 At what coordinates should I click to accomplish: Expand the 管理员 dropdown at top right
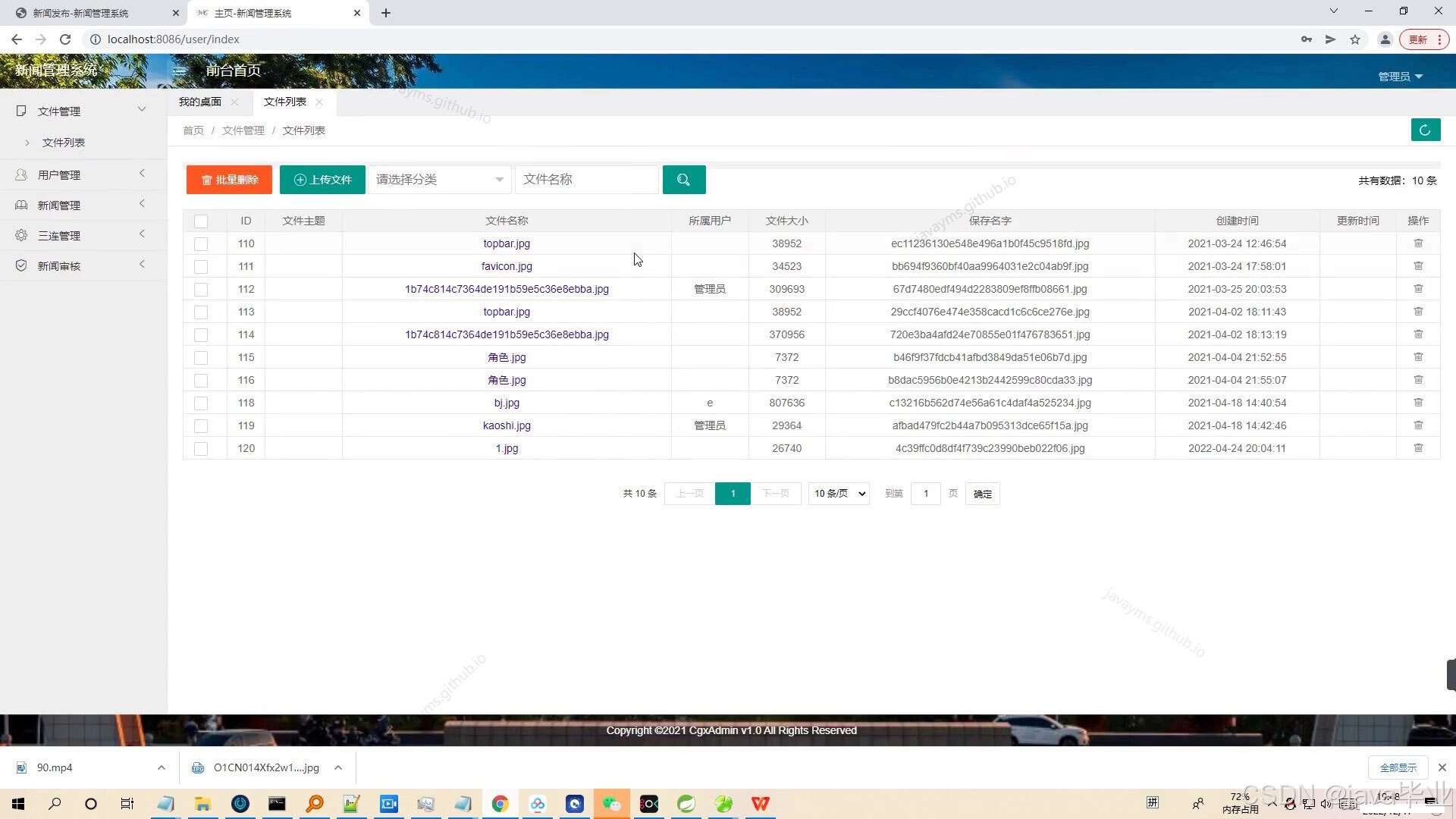pos(1400,76)
